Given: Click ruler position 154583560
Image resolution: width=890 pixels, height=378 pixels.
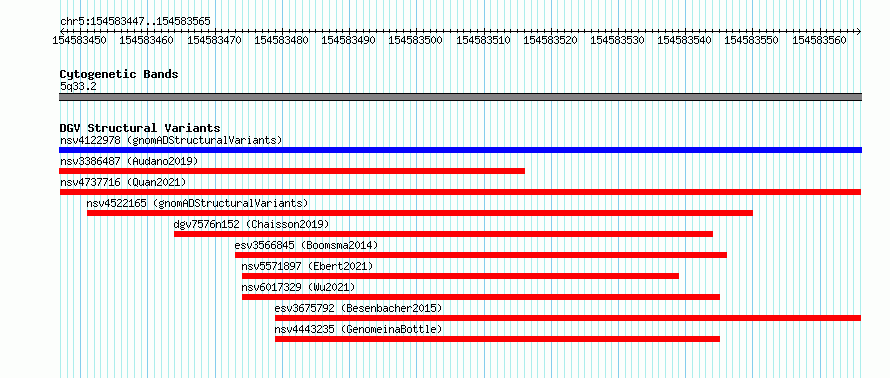Looking at the screenshot, I should (820, 40).
